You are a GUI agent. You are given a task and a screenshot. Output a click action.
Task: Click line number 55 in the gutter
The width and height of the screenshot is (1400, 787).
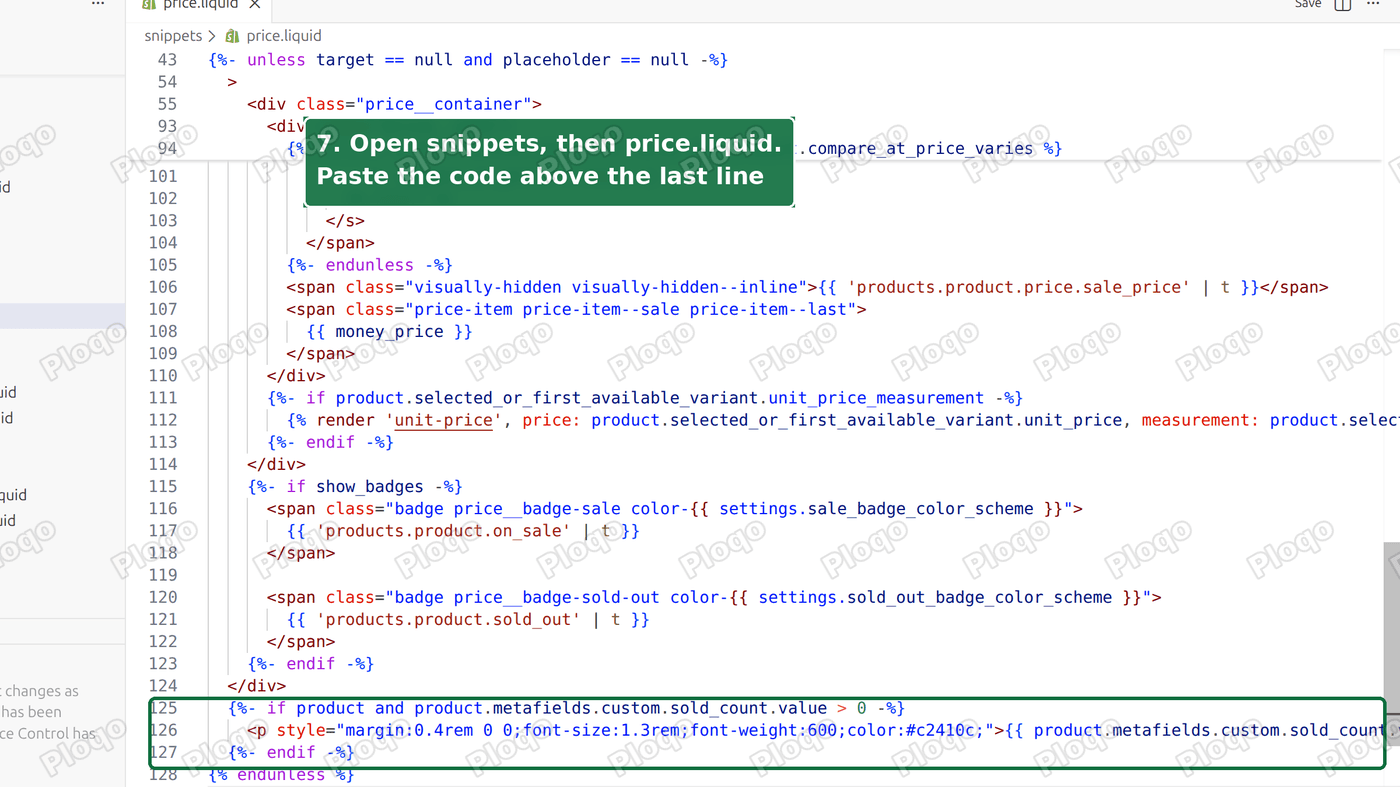166,104
